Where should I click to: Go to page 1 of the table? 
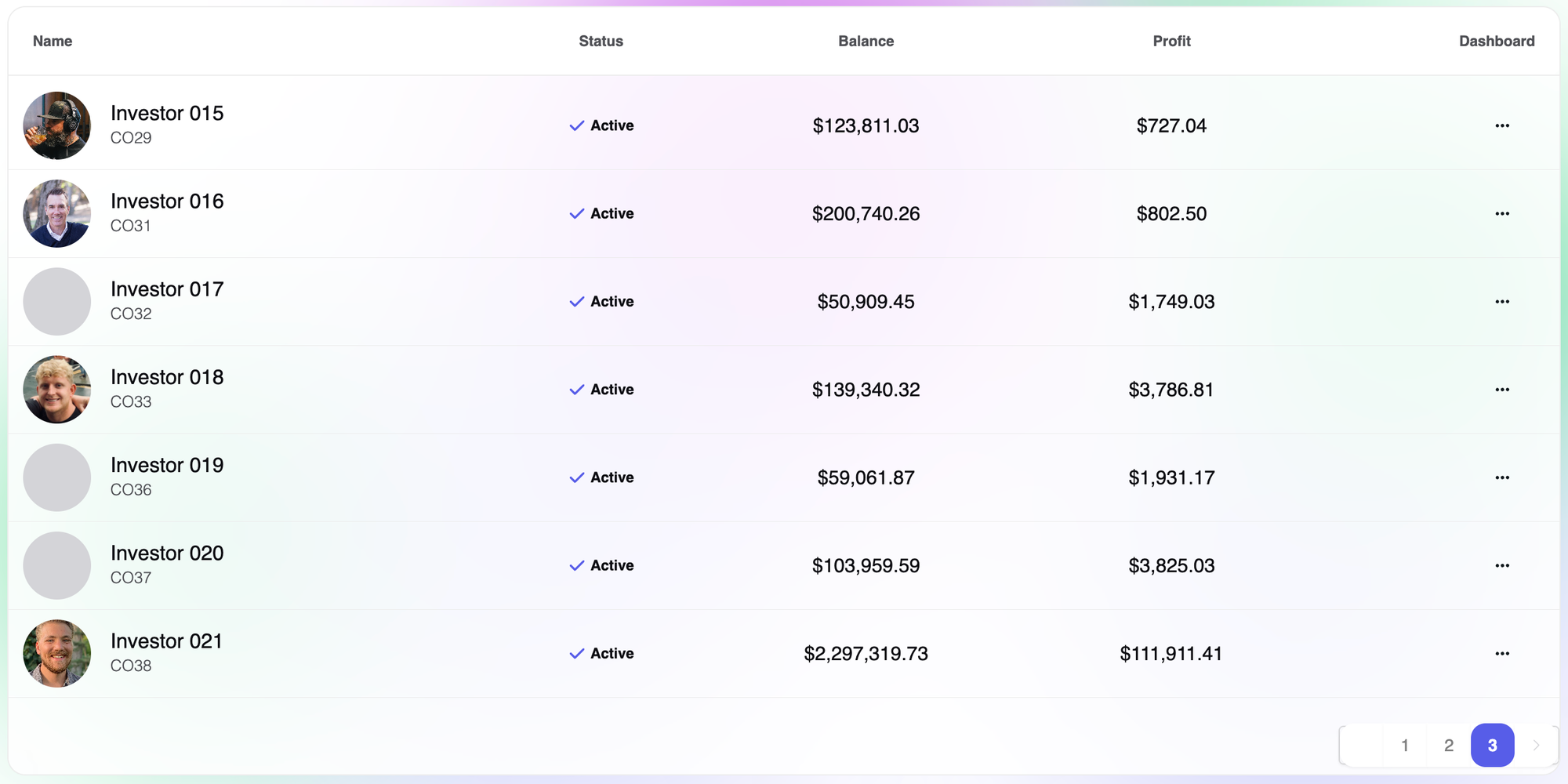pos(1404,746)
